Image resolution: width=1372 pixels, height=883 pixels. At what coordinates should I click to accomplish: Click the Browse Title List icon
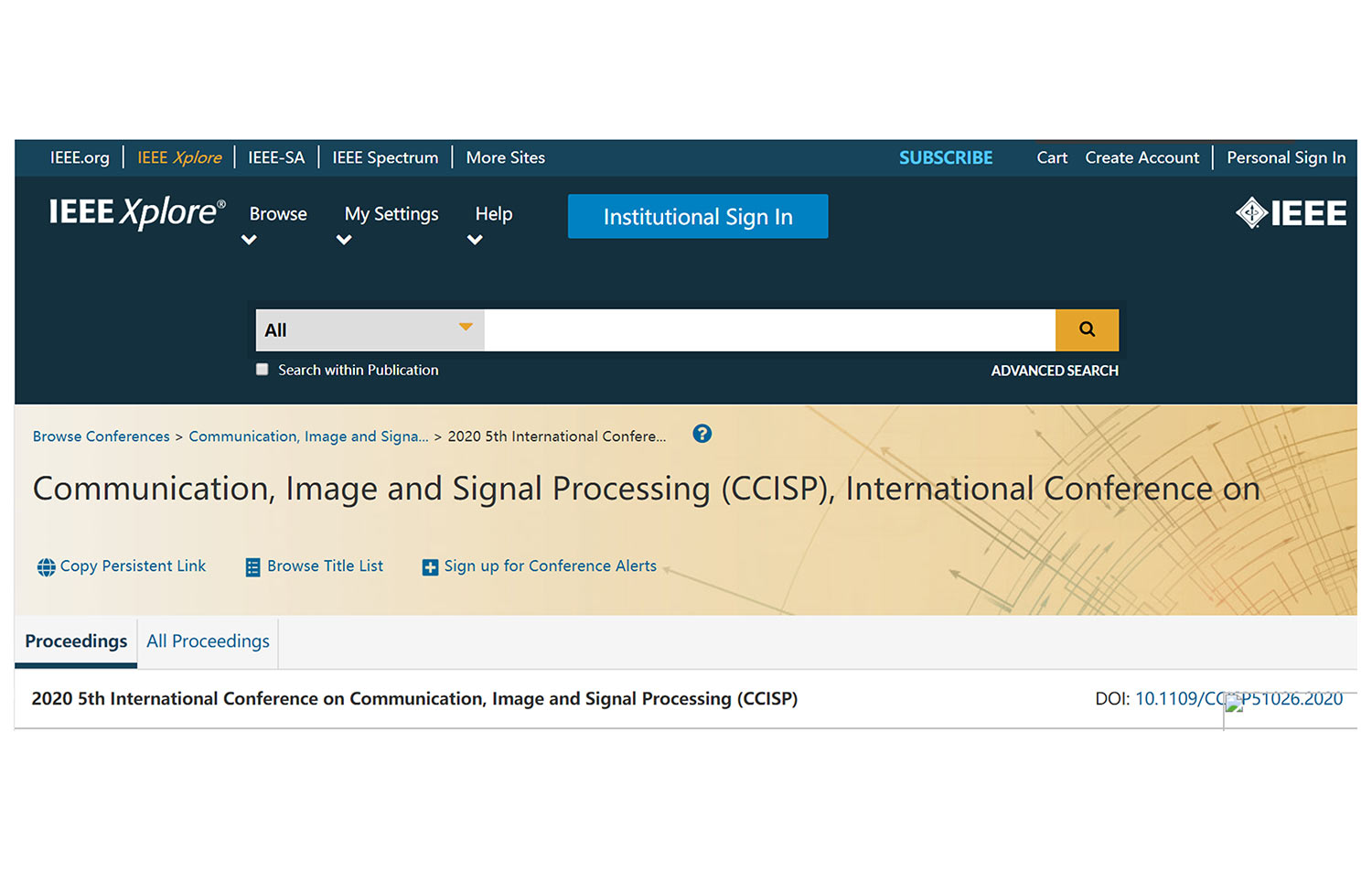pyautogui.click(x=252, y=567)
